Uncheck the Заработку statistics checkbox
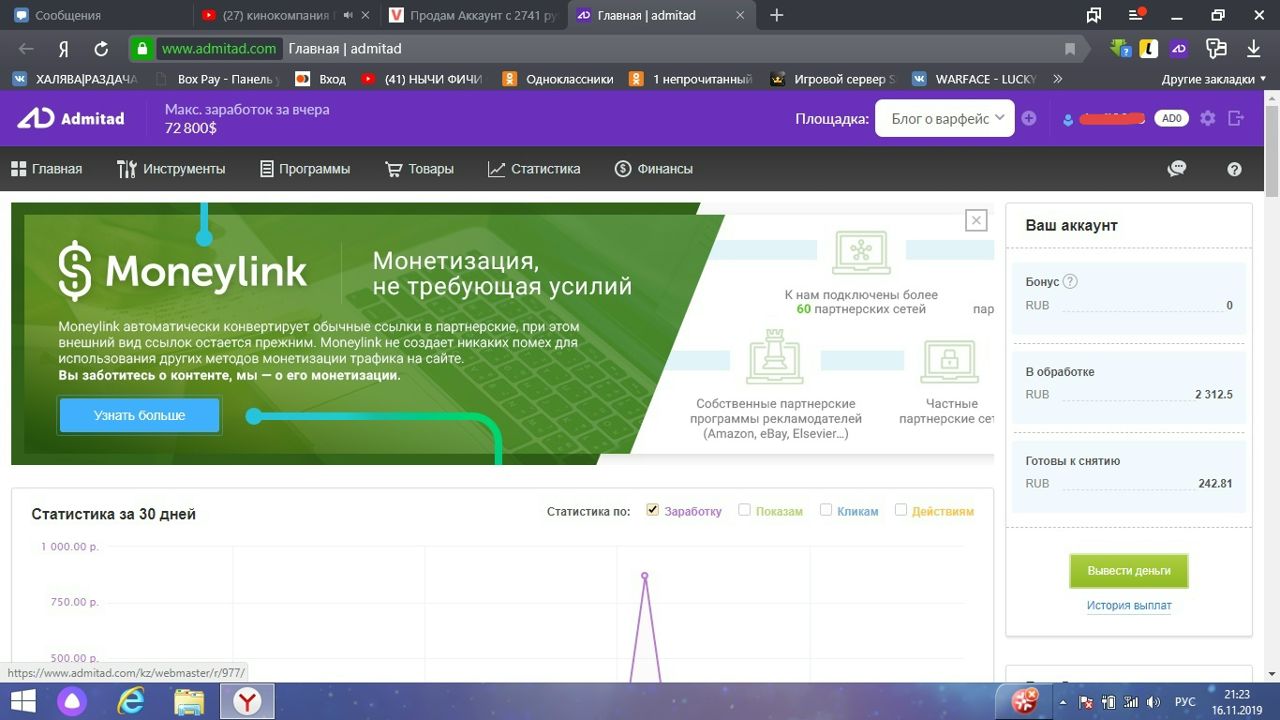 click(653, 510)
